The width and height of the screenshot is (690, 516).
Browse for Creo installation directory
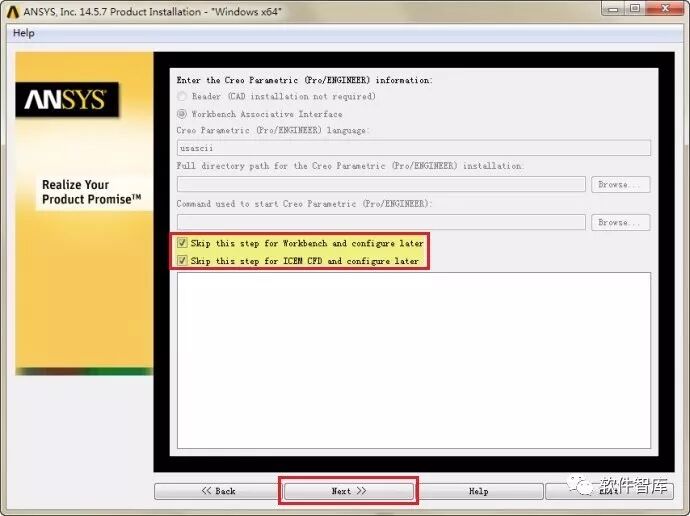click(x=620, y=184)
